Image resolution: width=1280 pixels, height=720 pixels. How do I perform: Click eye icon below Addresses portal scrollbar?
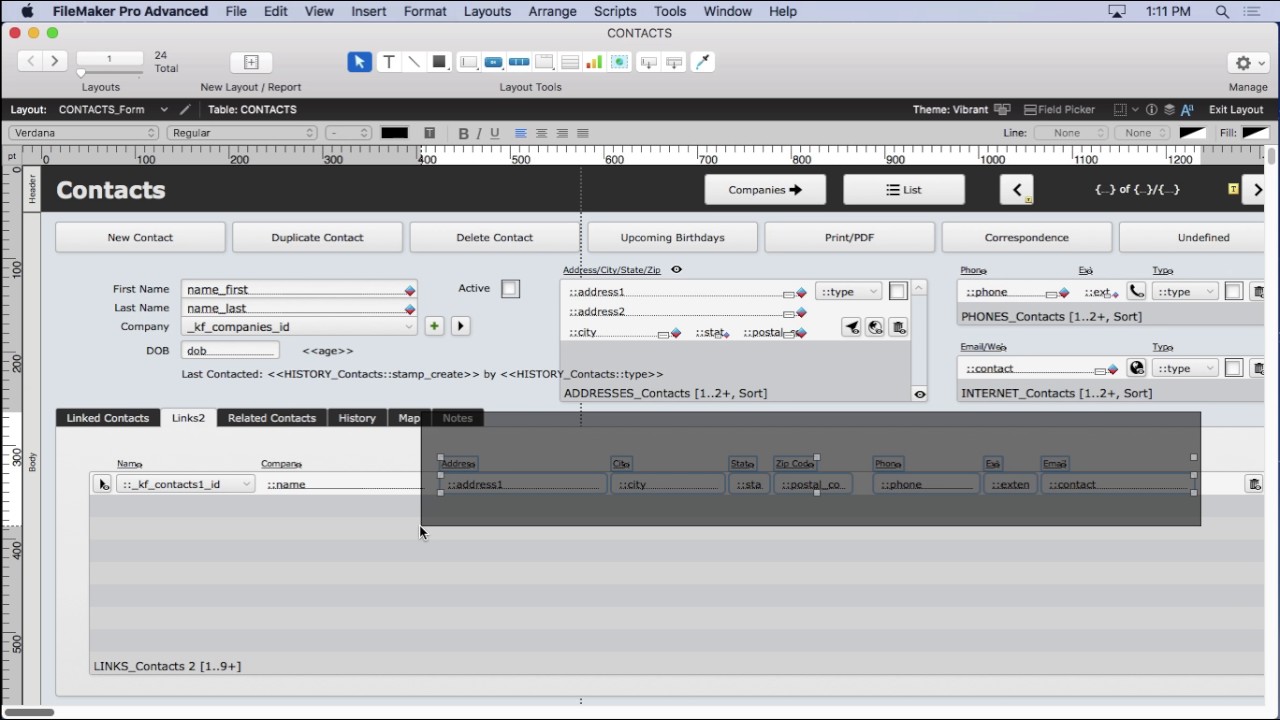tap(920, 394)
